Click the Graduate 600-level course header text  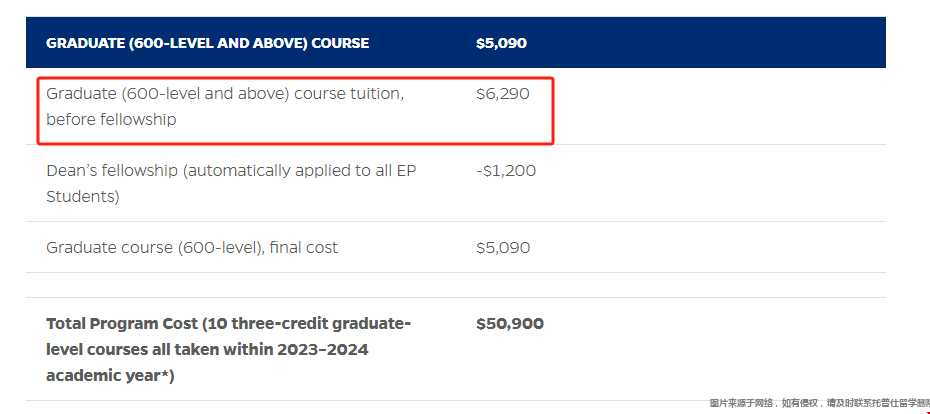pyautogui.click(x=208, y=43)
